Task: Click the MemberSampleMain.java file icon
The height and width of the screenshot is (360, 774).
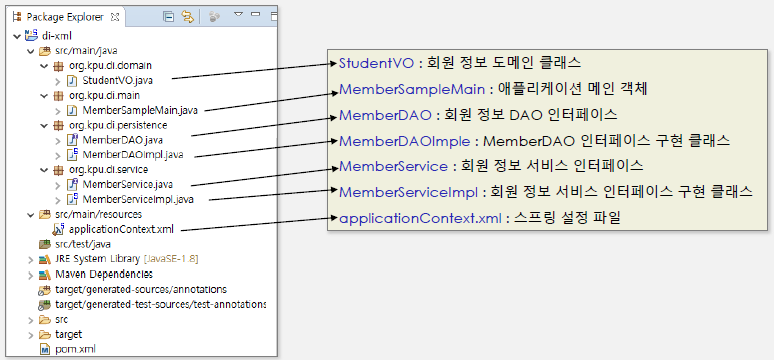Action: coord(72,110)
